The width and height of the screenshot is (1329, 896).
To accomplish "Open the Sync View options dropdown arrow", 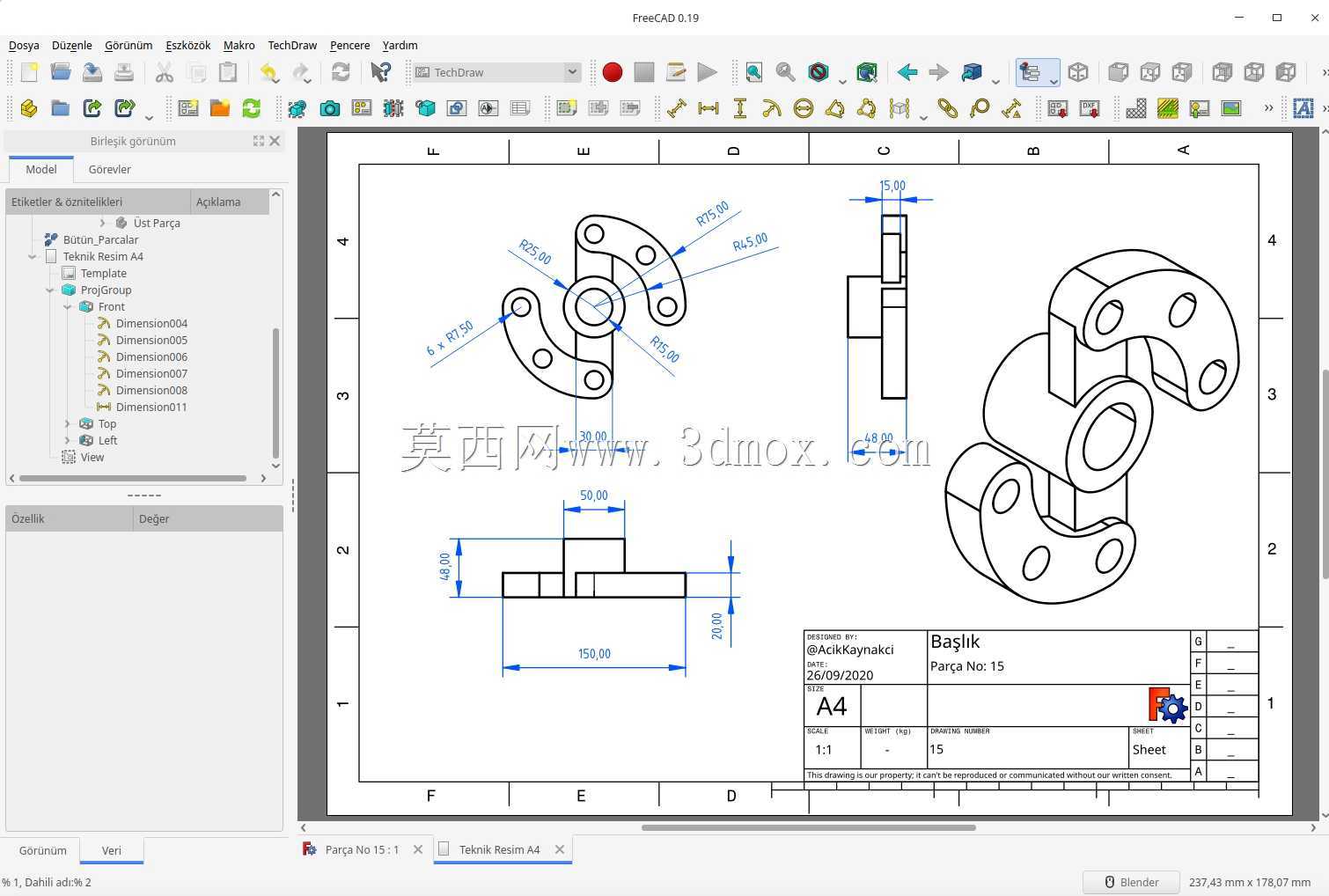I will click(x=1054, y=81).
